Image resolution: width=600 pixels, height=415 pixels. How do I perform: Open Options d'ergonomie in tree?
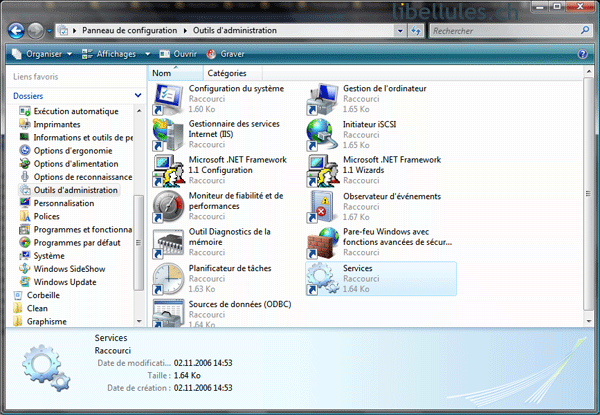coord(66,151)
